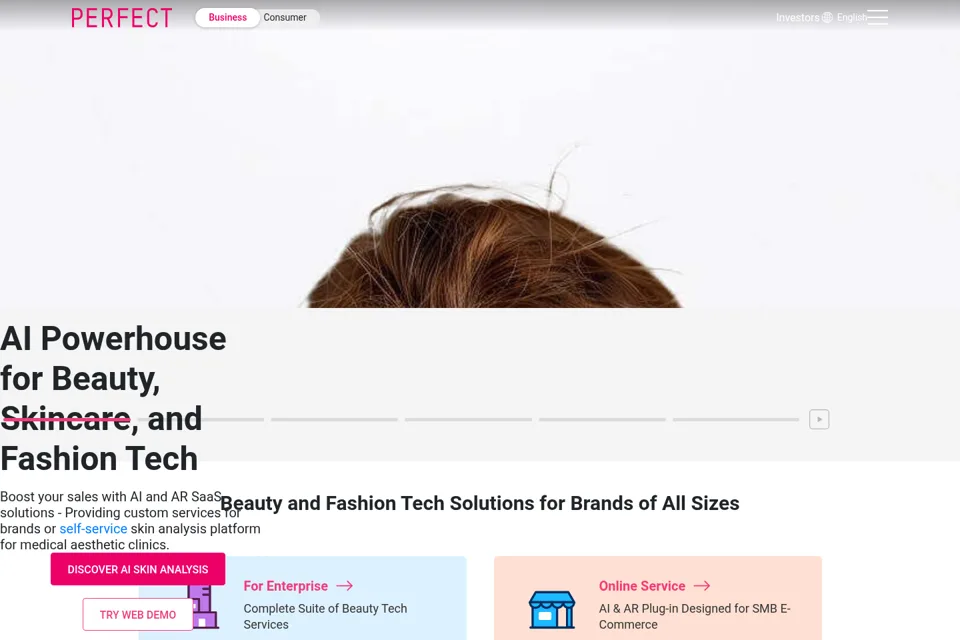Select the last slide progress bar
Viewport: 960px width, 640px height.
[x=736, y=420]
